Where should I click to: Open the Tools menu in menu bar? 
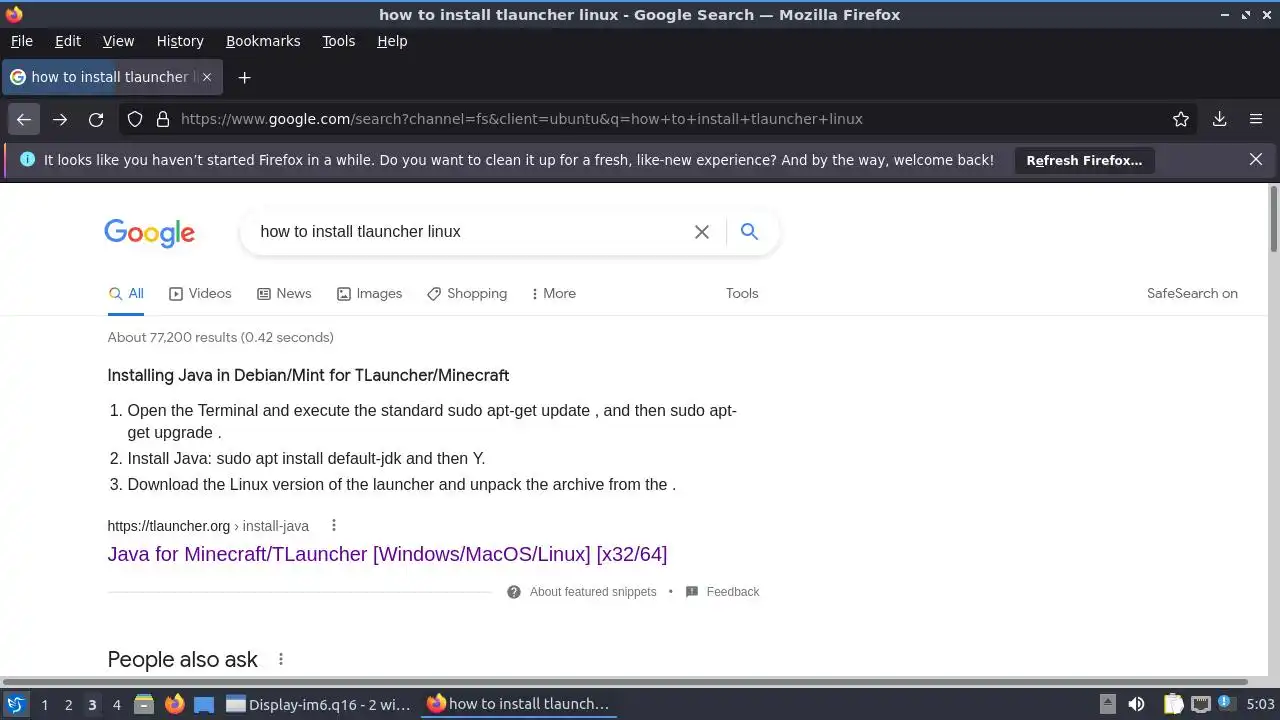tap(339, 41)
